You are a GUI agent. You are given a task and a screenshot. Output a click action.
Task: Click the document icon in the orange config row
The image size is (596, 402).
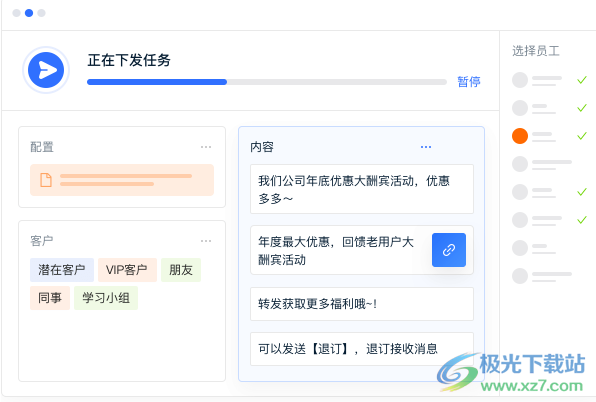click(46, 180)
